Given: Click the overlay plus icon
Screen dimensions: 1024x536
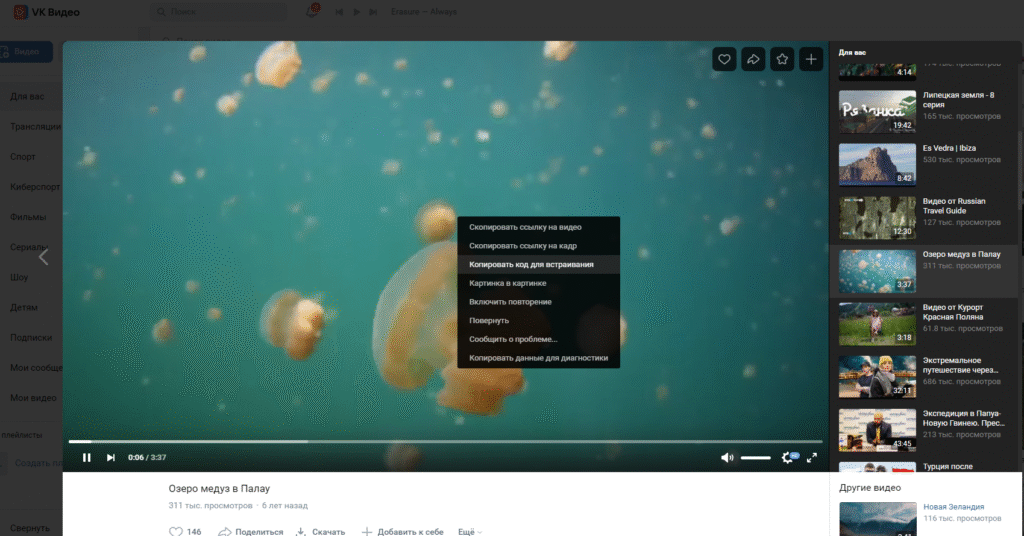Looking at the screenshot, I should click(x=811, y=60).
